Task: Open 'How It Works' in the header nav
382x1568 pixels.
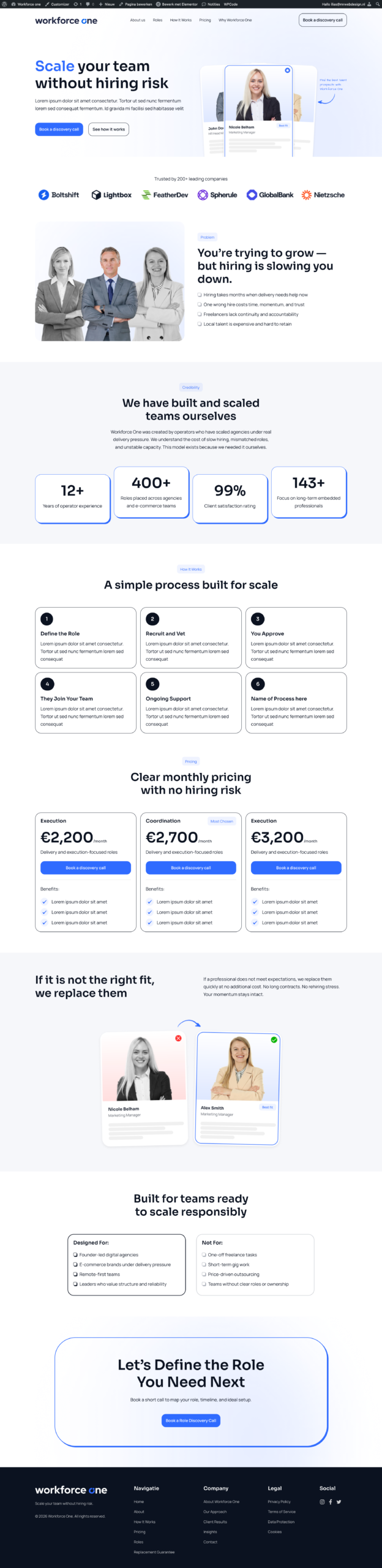Action: coord(181,20)
